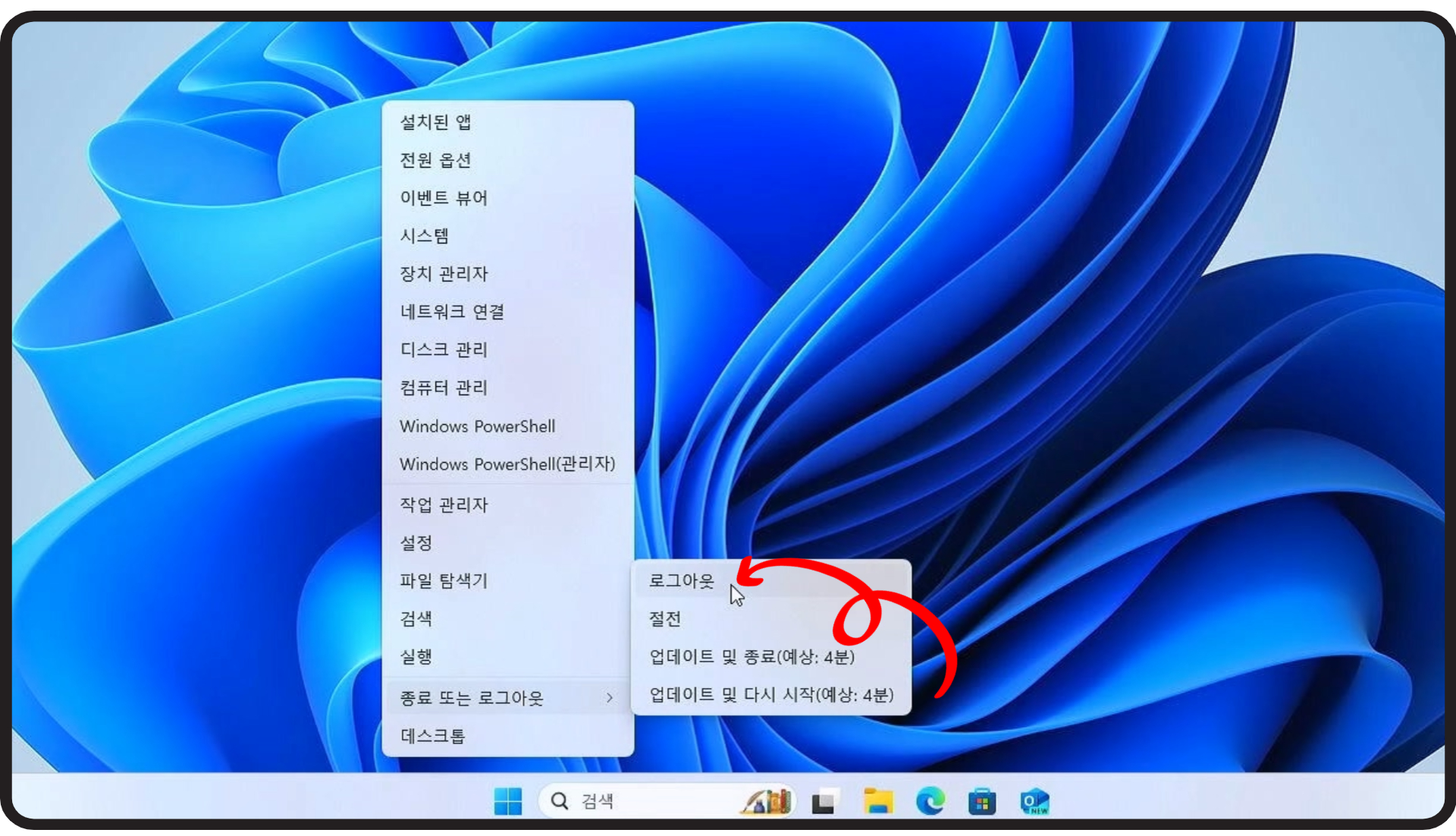
Task: Select 업데이트 및 종료 option
Action: [x=752, y=657]
